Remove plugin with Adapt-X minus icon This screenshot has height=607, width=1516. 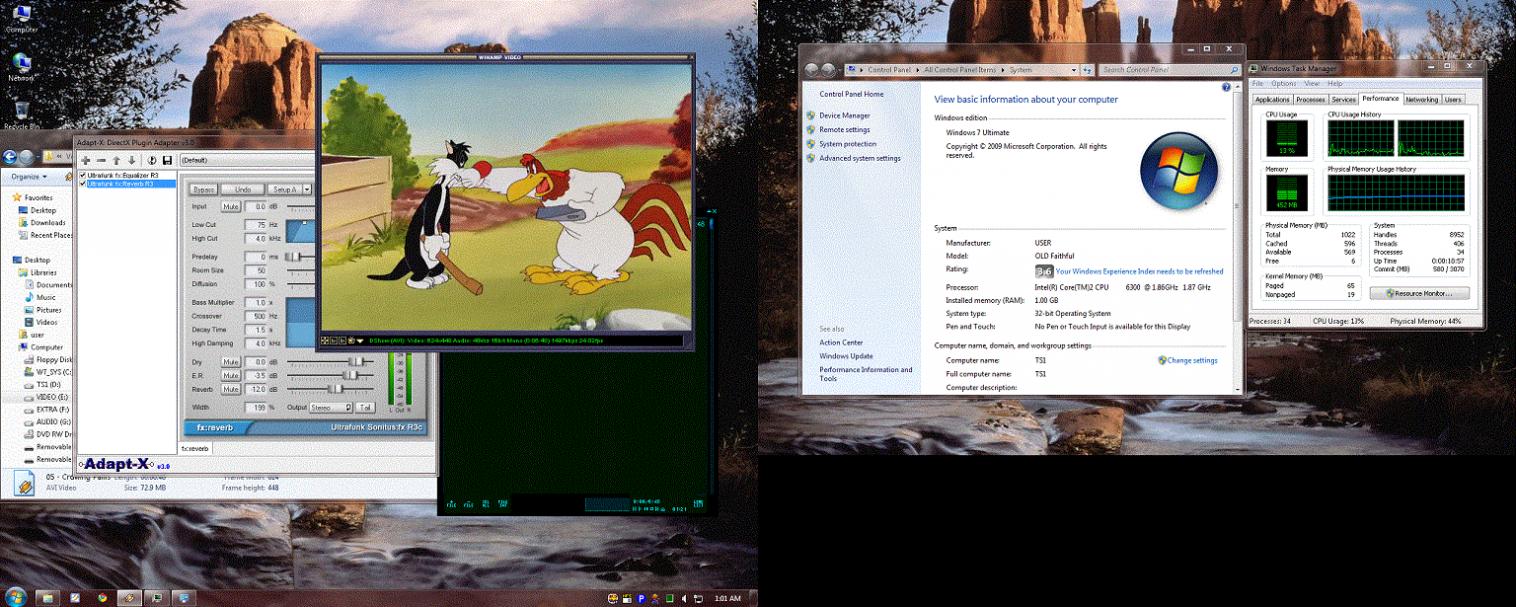101,160
